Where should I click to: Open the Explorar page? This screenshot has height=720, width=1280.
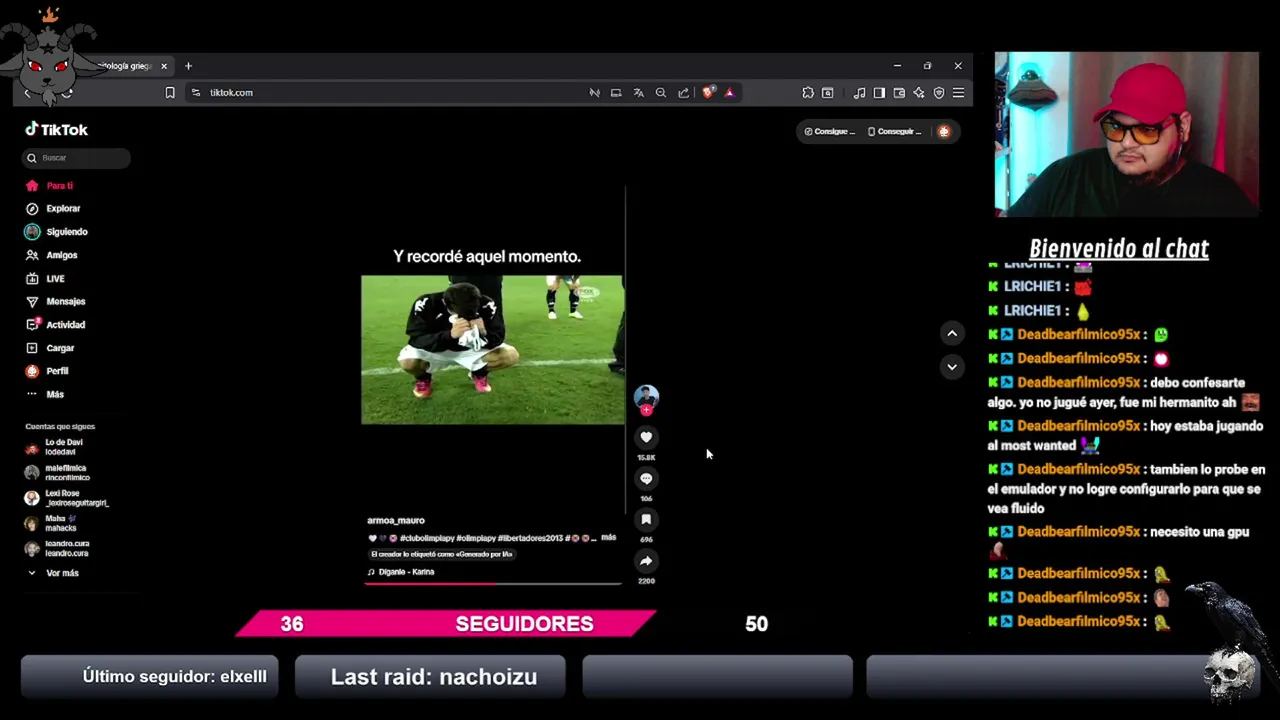(x=54, y=209)
